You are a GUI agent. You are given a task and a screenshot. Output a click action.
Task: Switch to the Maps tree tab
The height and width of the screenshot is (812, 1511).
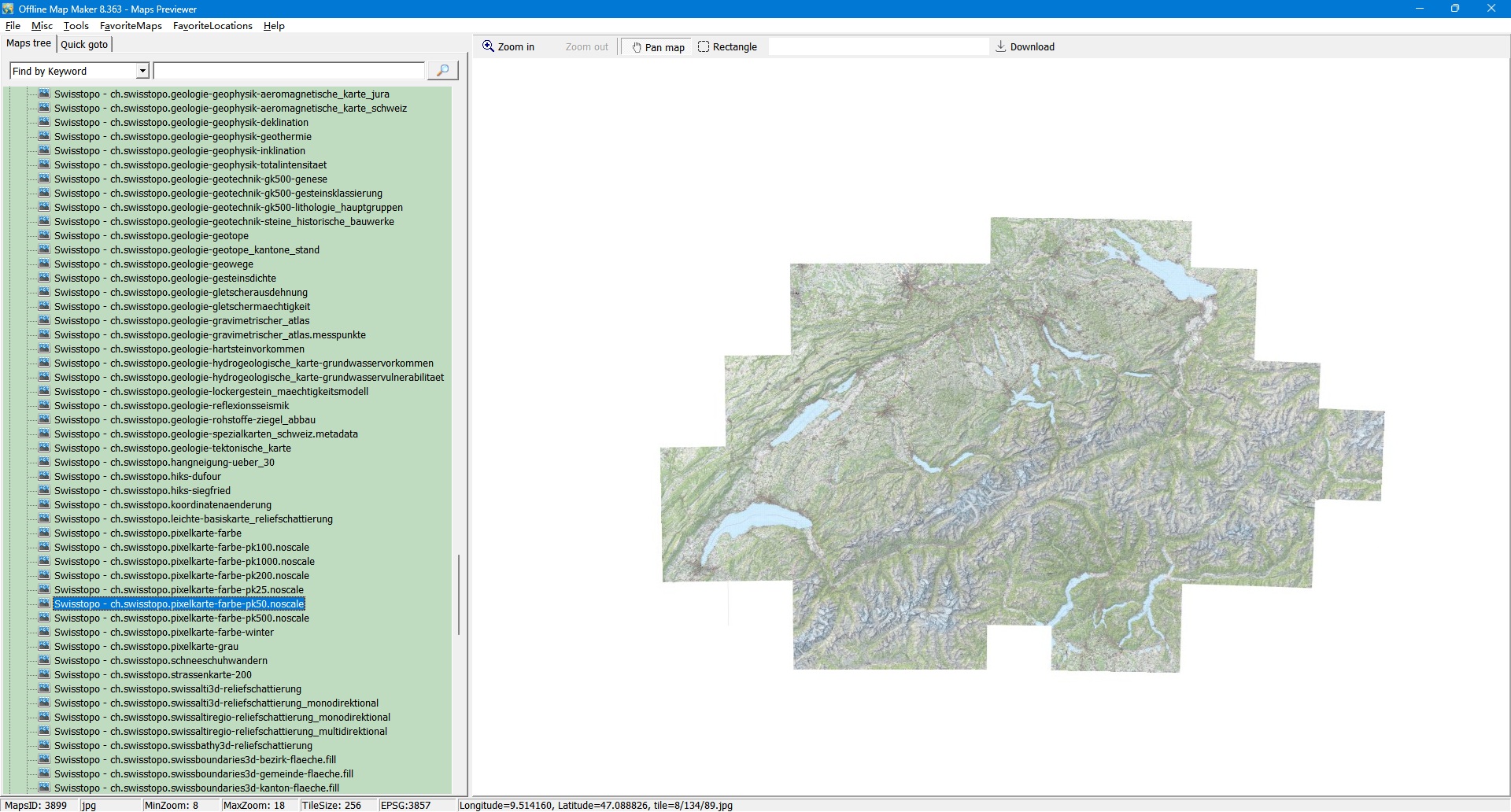28,43
